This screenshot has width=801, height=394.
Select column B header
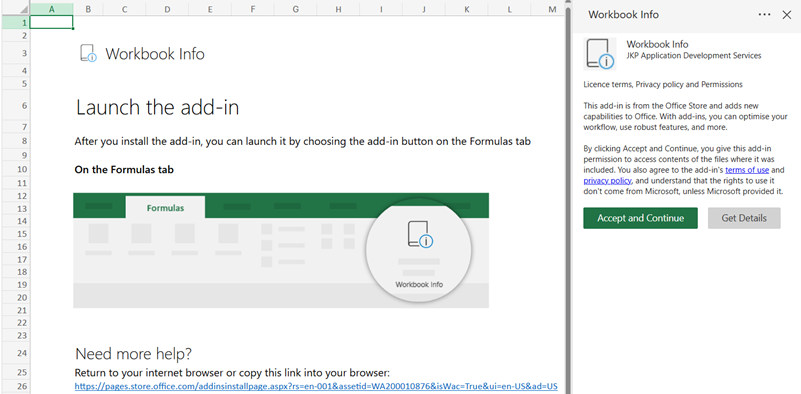(x=88, y=9)
